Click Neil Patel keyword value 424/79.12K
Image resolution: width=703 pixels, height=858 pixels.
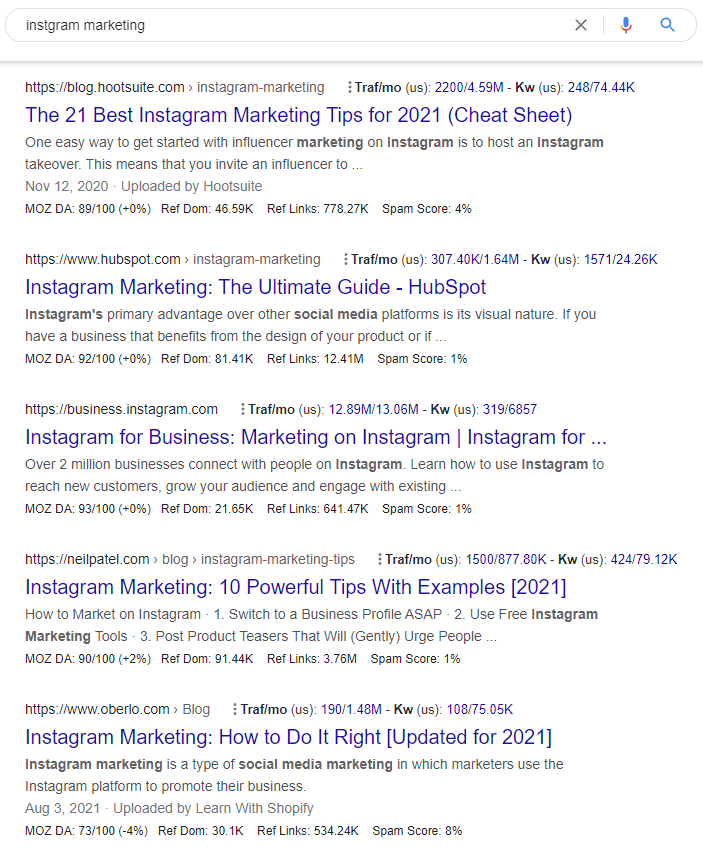point(644,559)
